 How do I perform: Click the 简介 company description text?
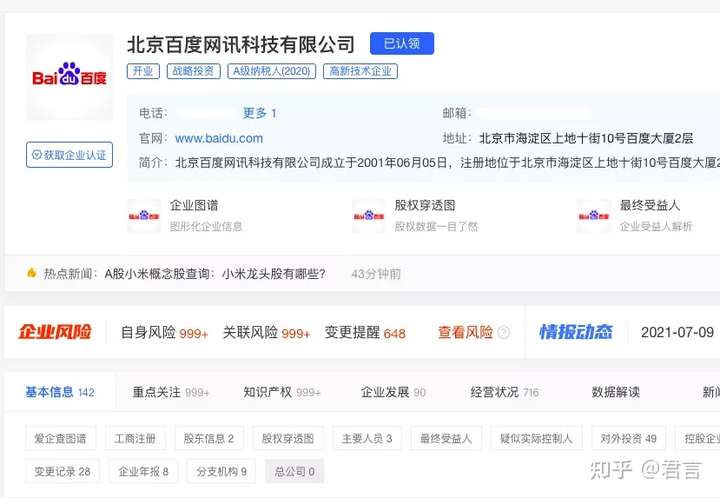click(x=447, y=162)
